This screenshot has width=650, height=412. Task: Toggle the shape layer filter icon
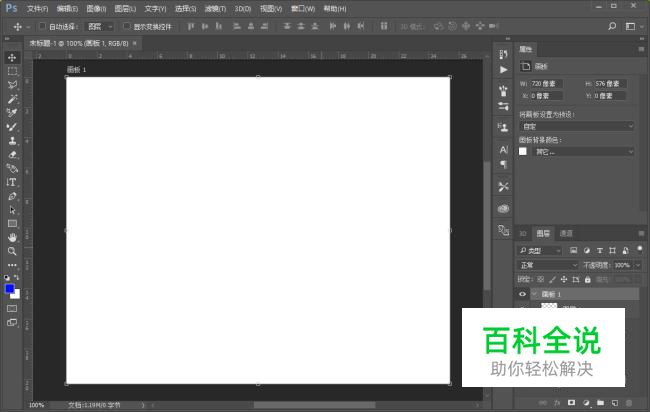[612, 250]
